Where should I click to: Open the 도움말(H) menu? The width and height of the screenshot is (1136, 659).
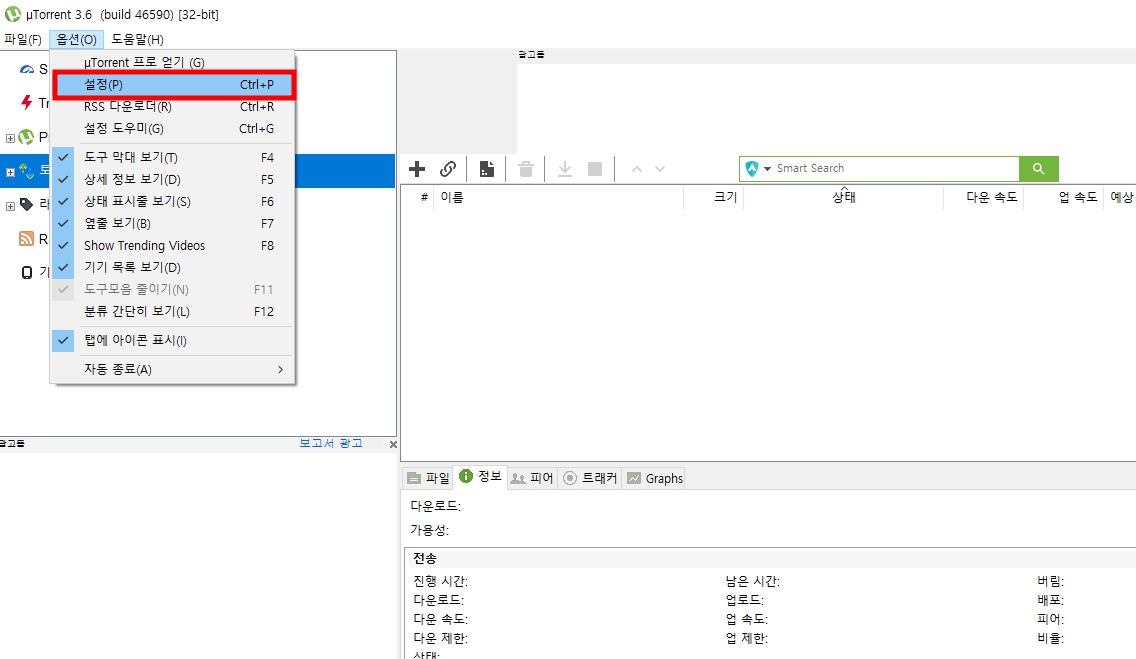[x=138, y=39]
